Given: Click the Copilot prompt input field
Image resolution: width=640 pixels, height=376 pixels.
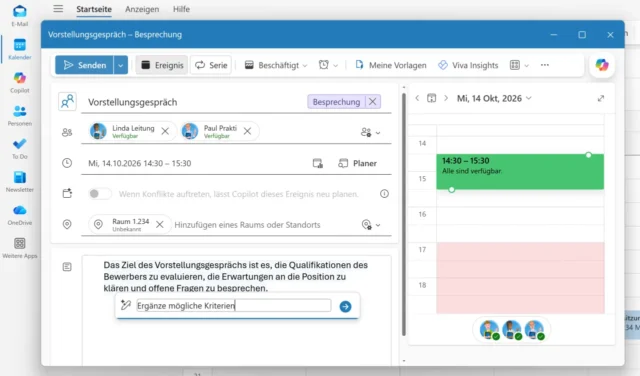Looking at the screenshot, I should 233,305.
